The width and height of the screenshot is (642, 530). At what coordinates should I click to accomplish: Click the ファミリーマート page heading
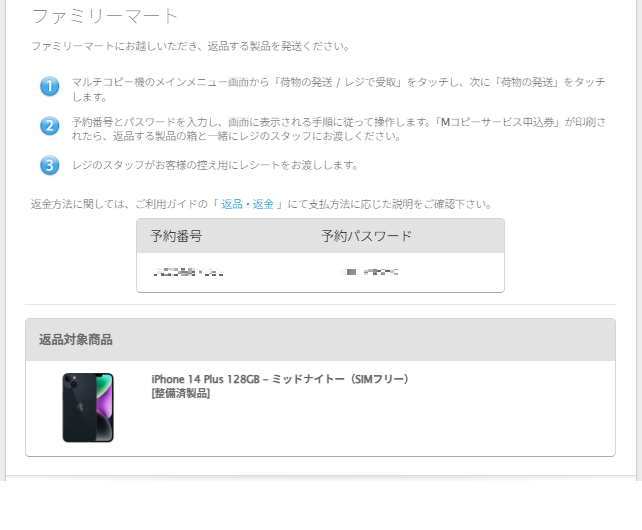coord(105,16)
